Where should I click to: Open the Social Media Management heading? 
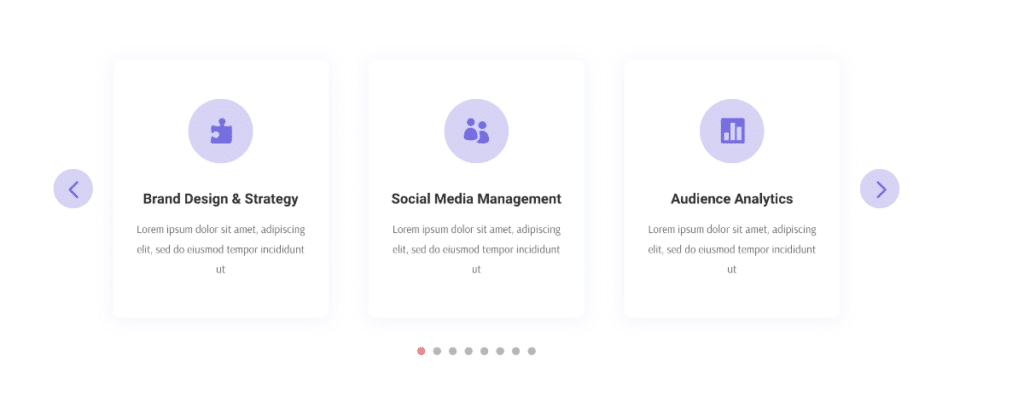[x=476, y=199]
